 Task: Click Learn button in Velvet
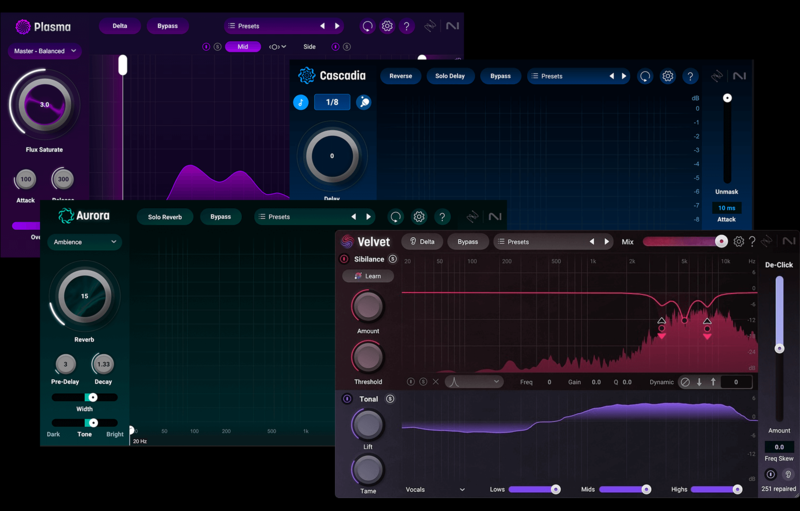(x=368, y=276)
